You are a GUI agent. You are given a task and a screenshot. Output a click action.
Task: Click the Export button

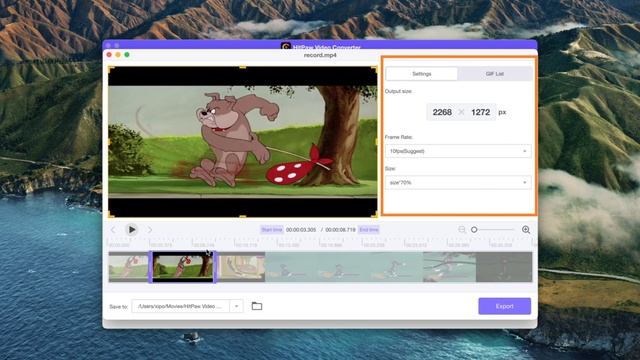(x=504, y=306)
